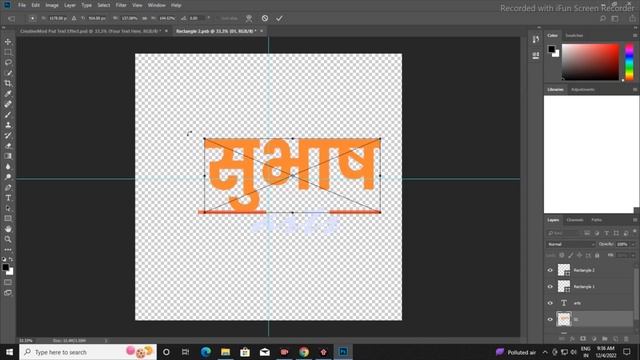The height and width of the screenshot is (360, 640).
Task: Delete layer using trash icon
Action: pos(626,339)
